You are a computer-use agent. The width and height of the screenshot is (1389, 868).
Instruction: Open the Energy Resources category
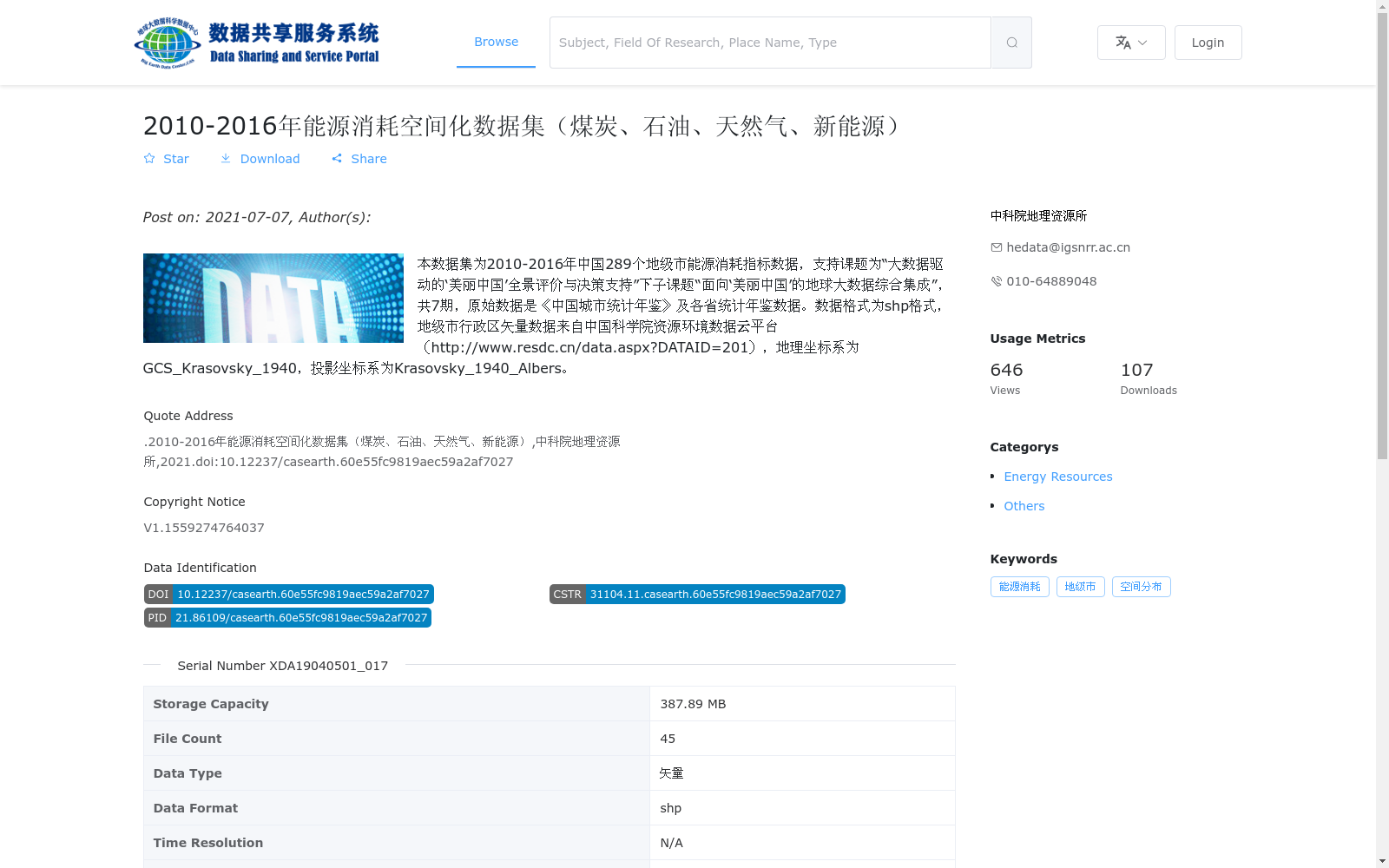pos(1057,477)
